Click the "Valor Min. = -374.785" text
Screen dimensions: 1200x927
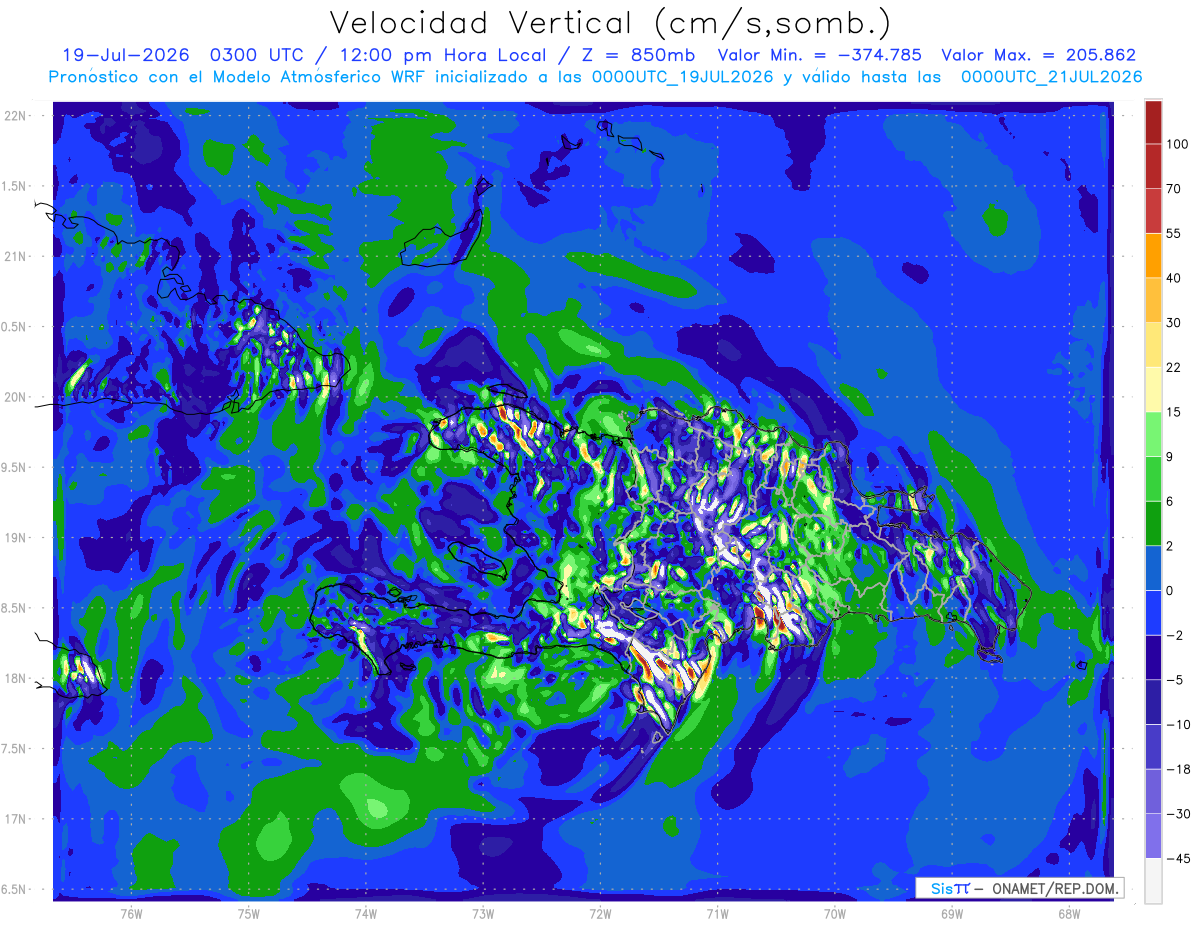point(820,55)
